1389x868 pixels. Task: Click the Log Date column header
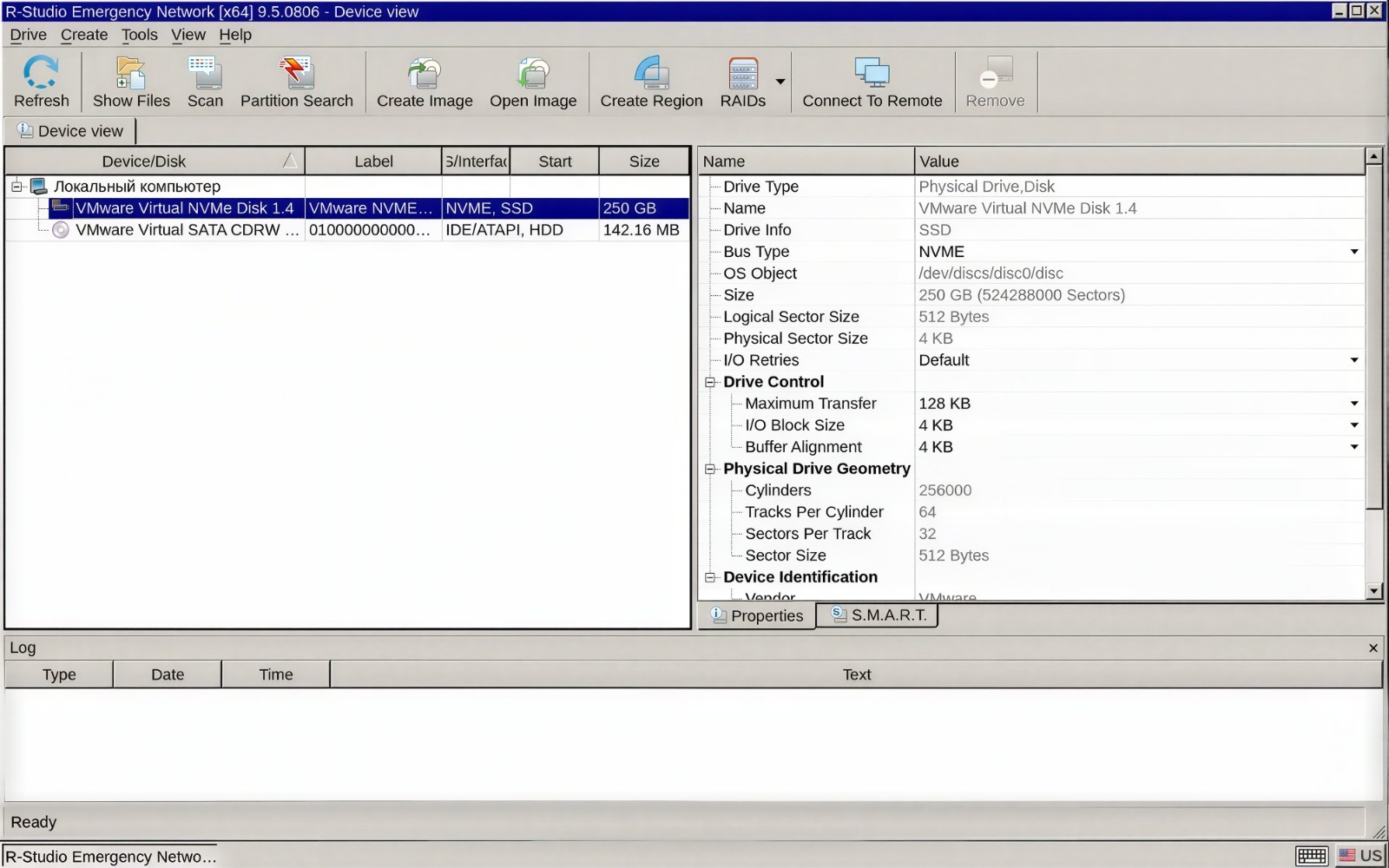168,674
